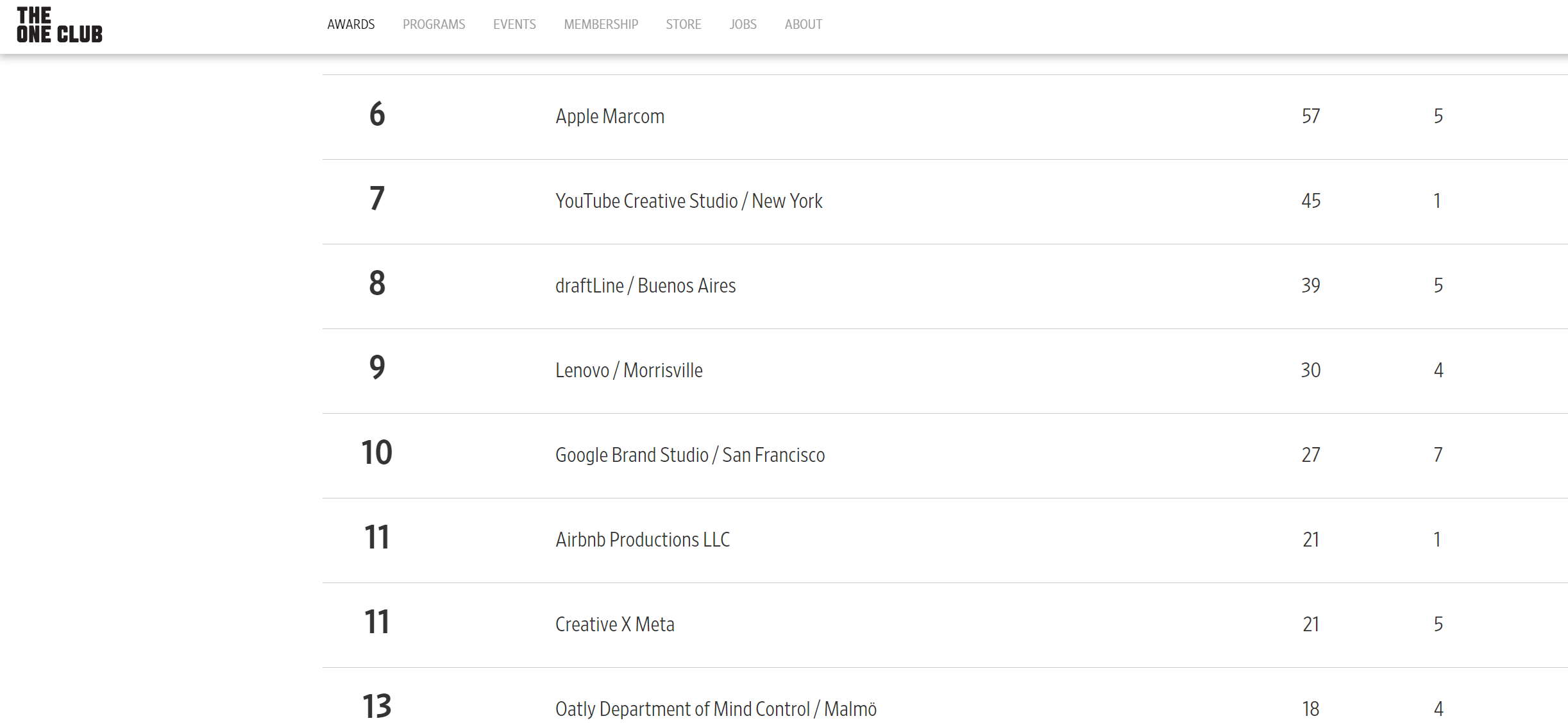Open the Events menu
The height and width of the screenshot is (723, 1568).
[x=514, y=24]
